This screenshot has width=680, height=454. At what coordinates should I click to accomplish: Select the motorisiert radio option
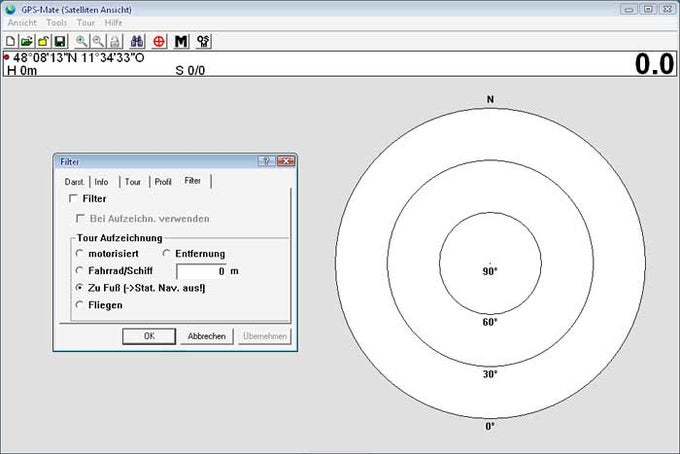tap(79, 253)
